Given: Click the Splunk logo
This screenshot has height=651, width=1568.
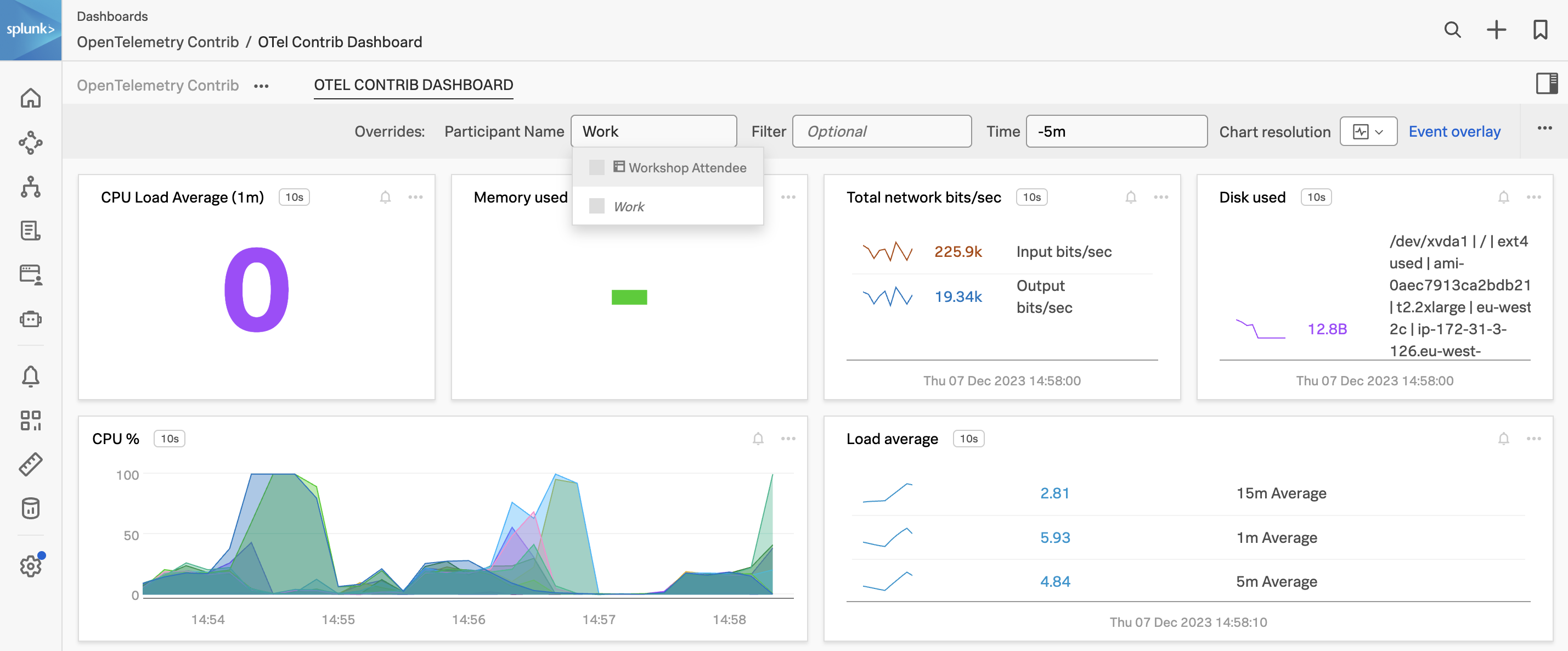Looking at the screenshot, I should tap(30, 29).
